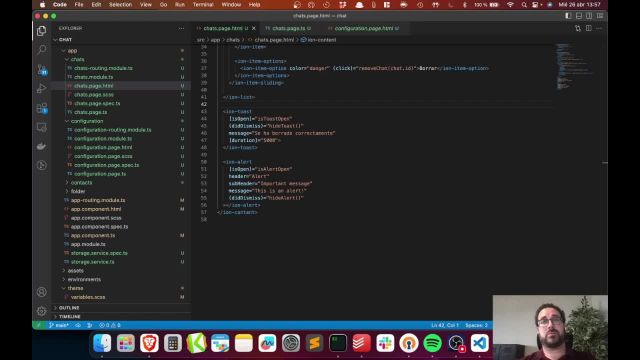Switch to the chats.page.ts tab
Screen dimensions: 640x360
point(288,28)
